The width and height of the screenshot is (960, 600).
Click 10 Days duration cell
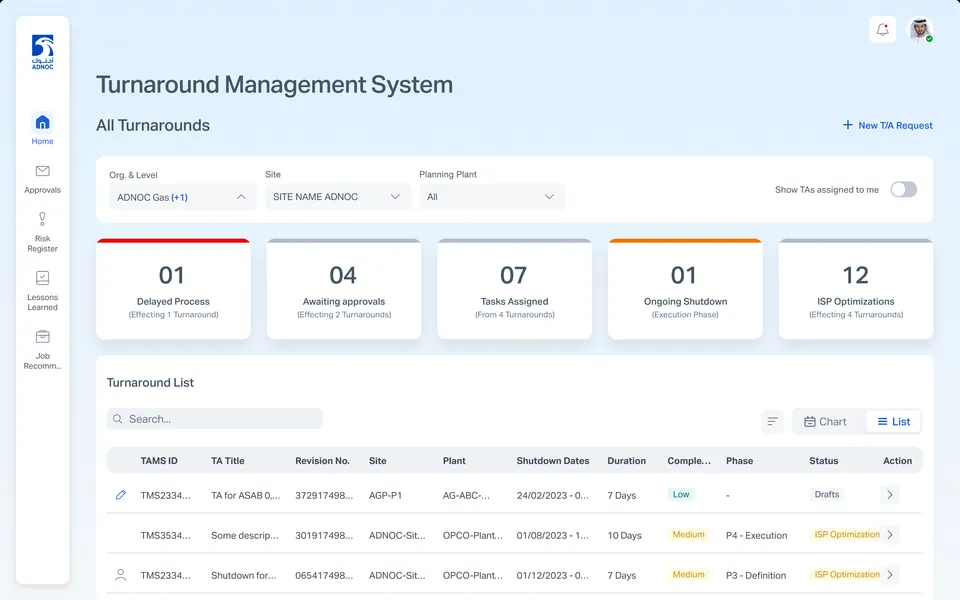tap(624, 535)
